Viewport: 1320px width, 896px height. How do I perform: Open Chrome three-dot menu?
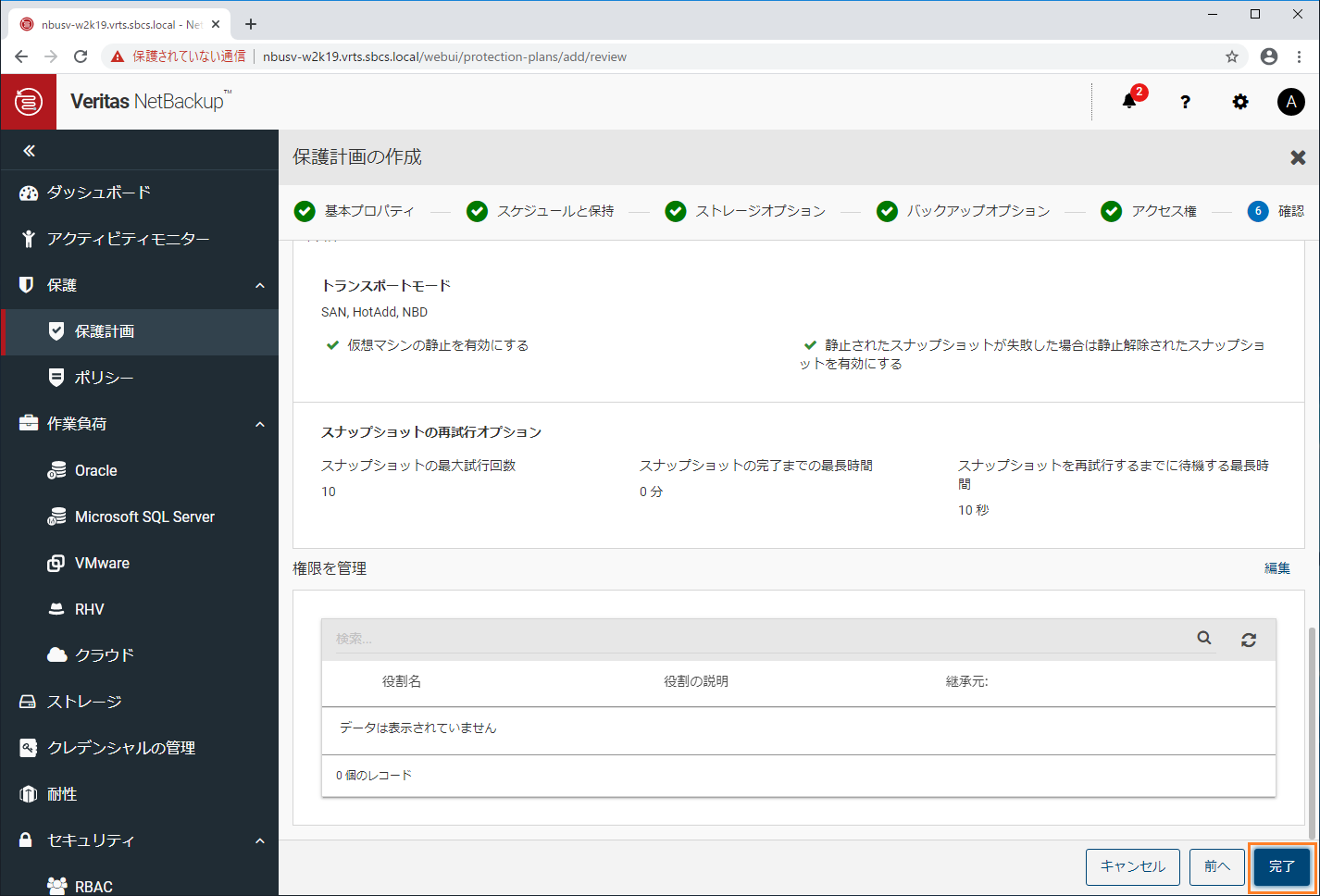pyautogui.click(x=1300, y=56)
